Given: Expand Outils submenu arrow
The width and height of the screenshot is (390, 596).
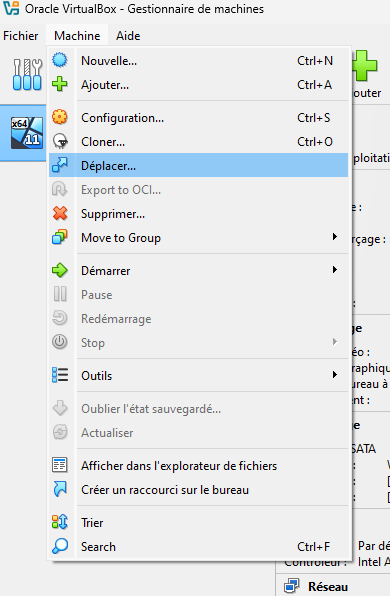Looking at the screenshot, I should click(335, 375).
